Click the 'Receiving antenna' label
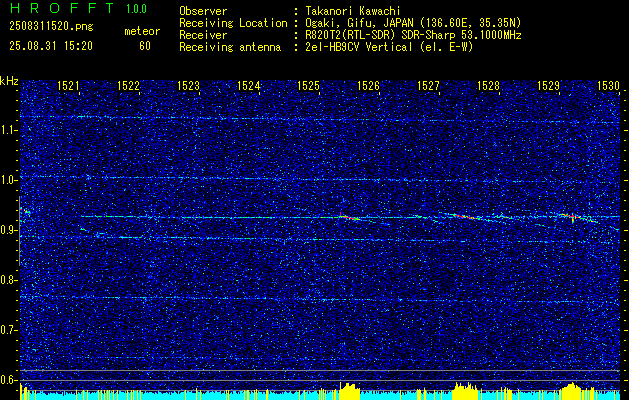 pos(230,47)
